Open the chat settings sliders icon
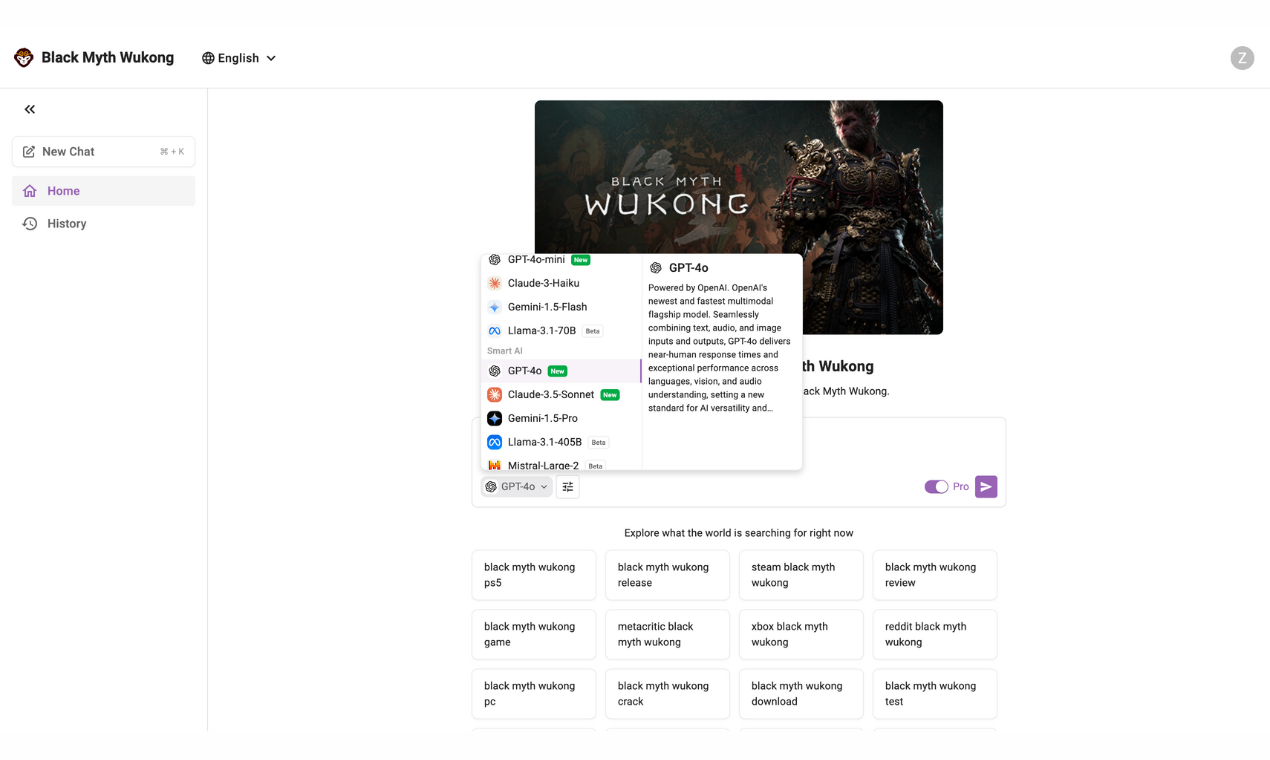 pos(568,487)
